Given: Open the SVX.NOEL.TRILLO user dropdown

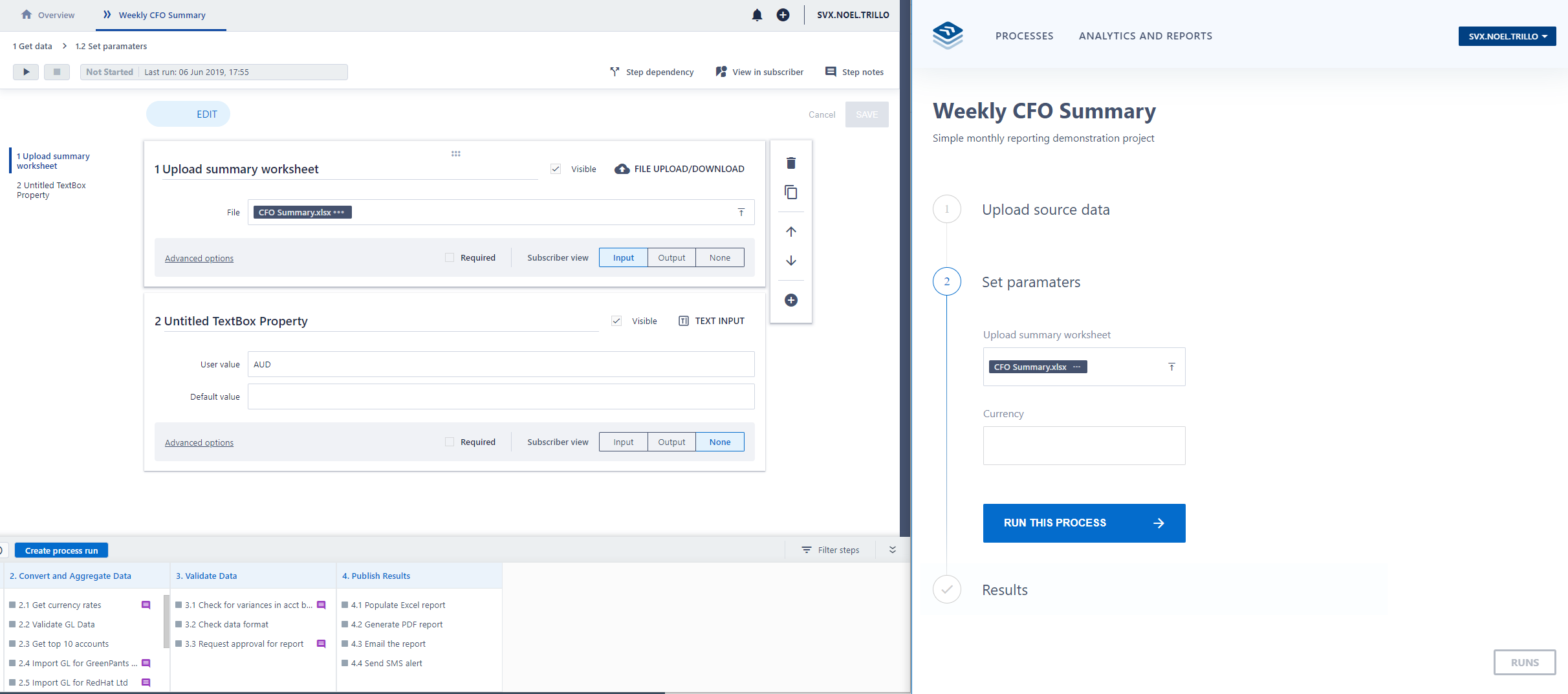Looking at the screenshot, I should coord(1507,36).
